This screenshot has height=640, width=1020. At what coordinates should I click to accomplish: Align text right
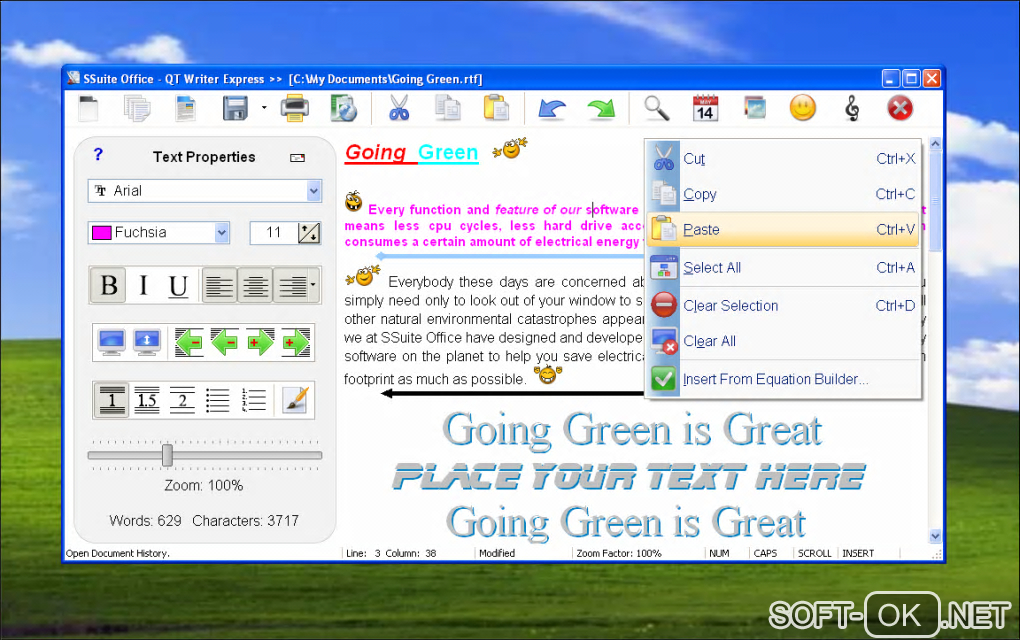tap(292, 285)
